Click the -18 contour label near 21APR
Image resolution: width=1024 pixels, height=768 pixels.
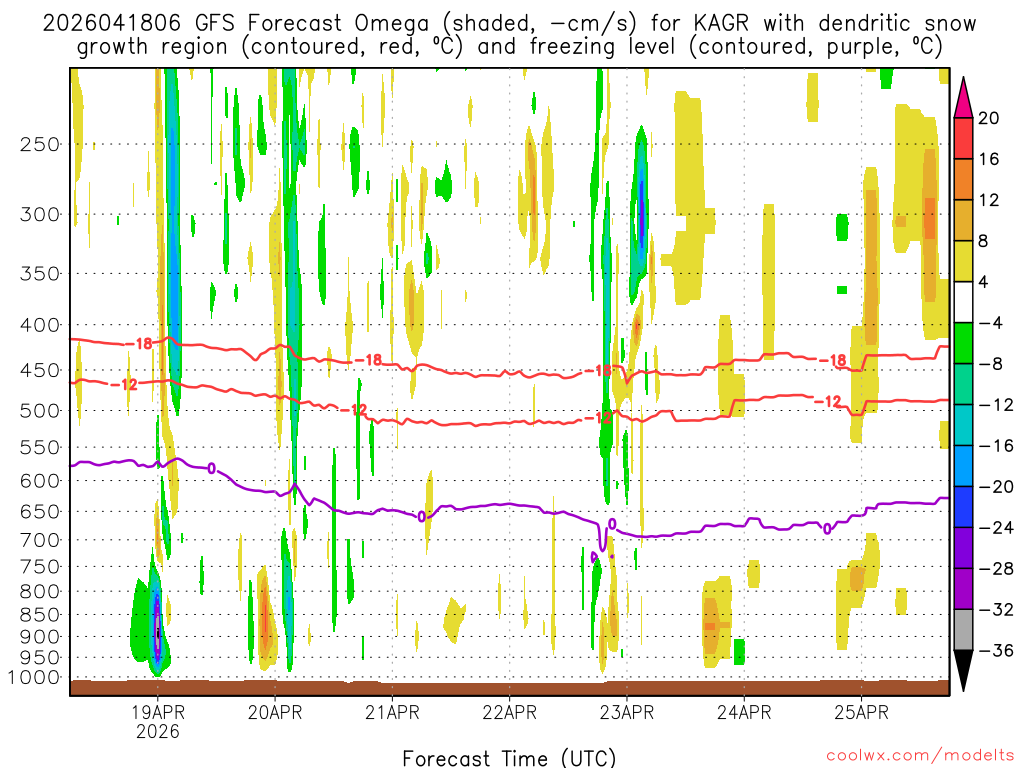[x=368, y=360]
